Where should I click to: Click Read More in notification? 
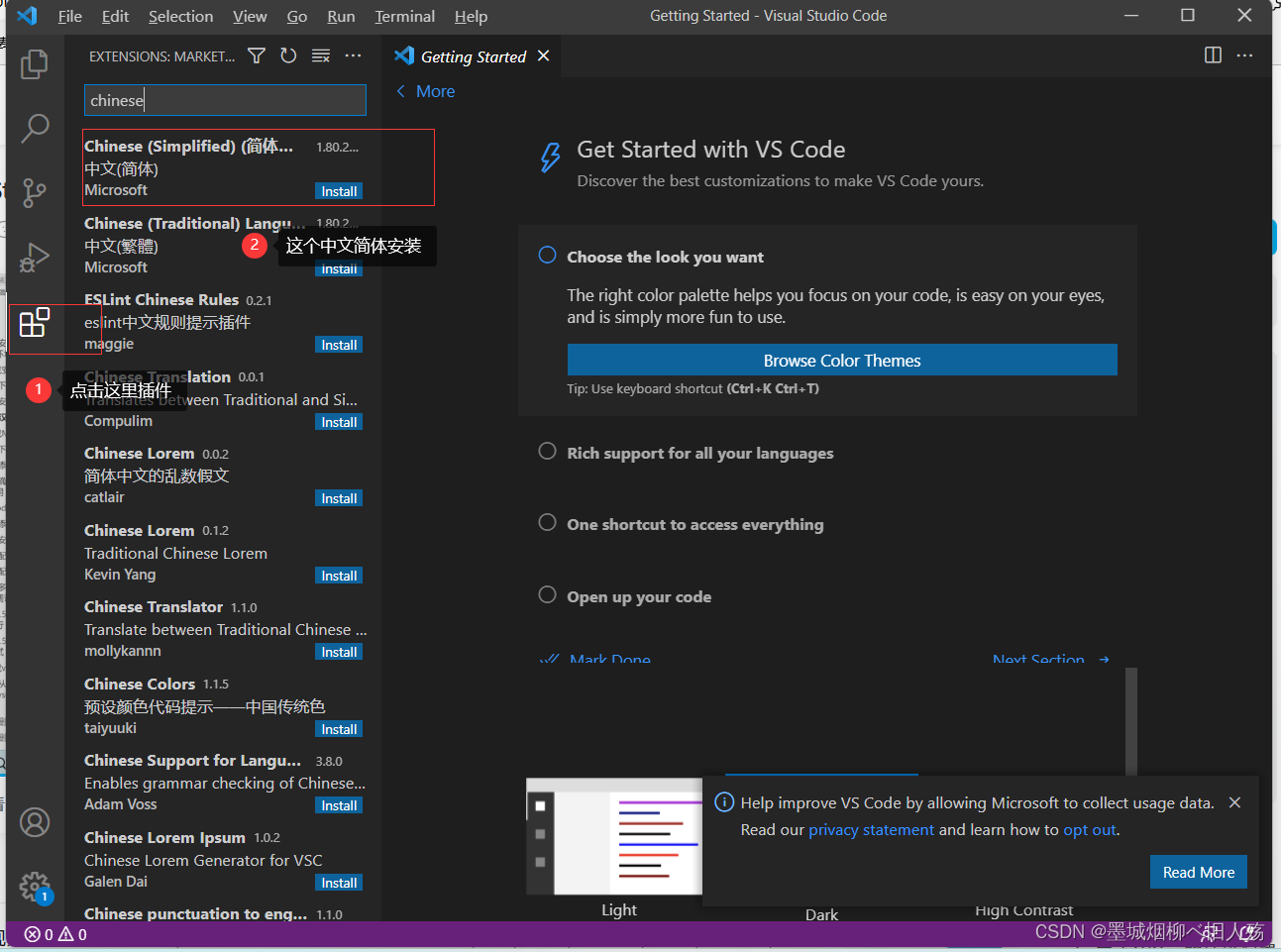tap(1199, 872)
